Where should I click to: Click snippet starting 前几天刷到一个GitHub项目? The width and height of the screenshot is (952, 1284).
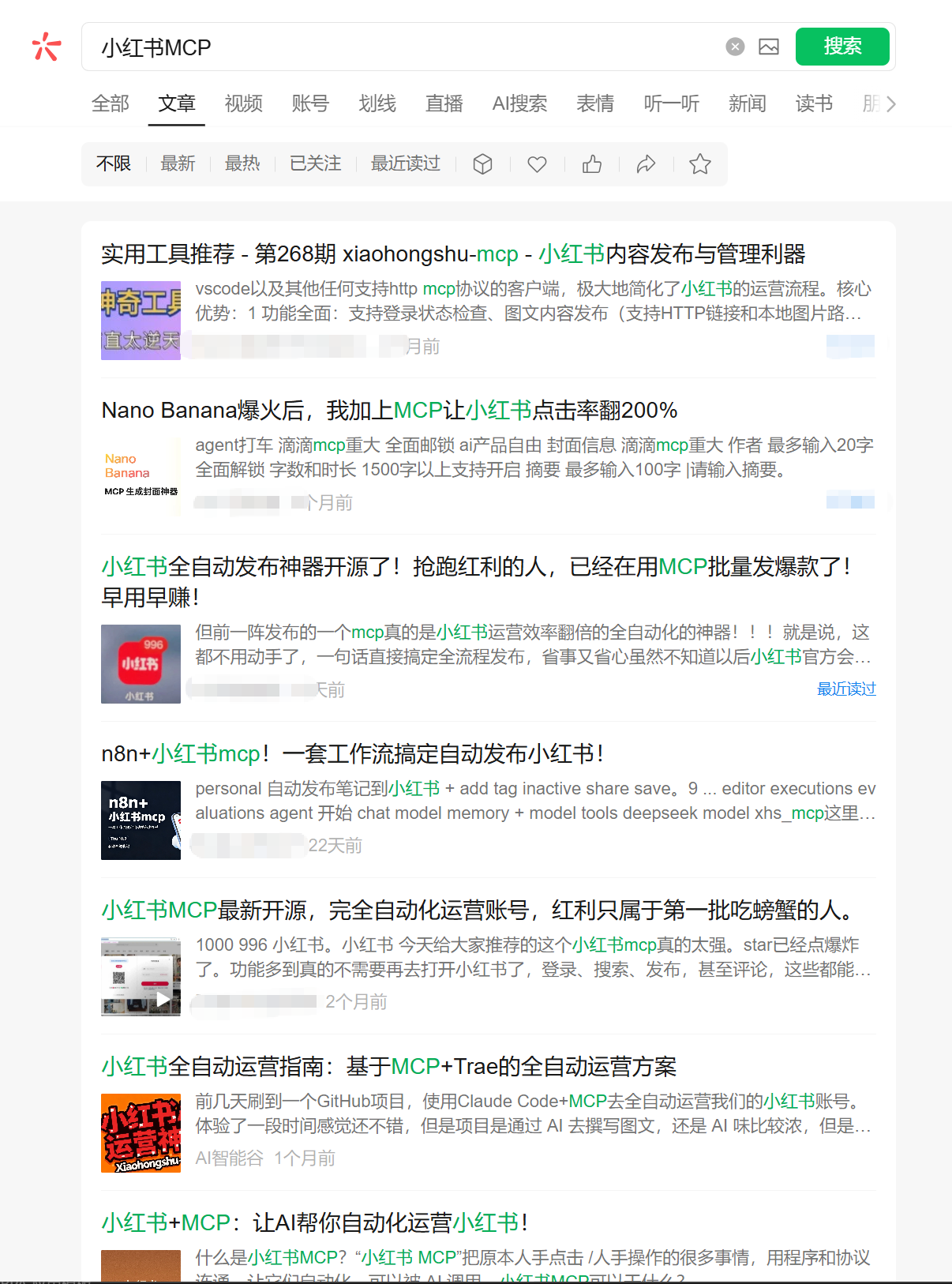535,1113
